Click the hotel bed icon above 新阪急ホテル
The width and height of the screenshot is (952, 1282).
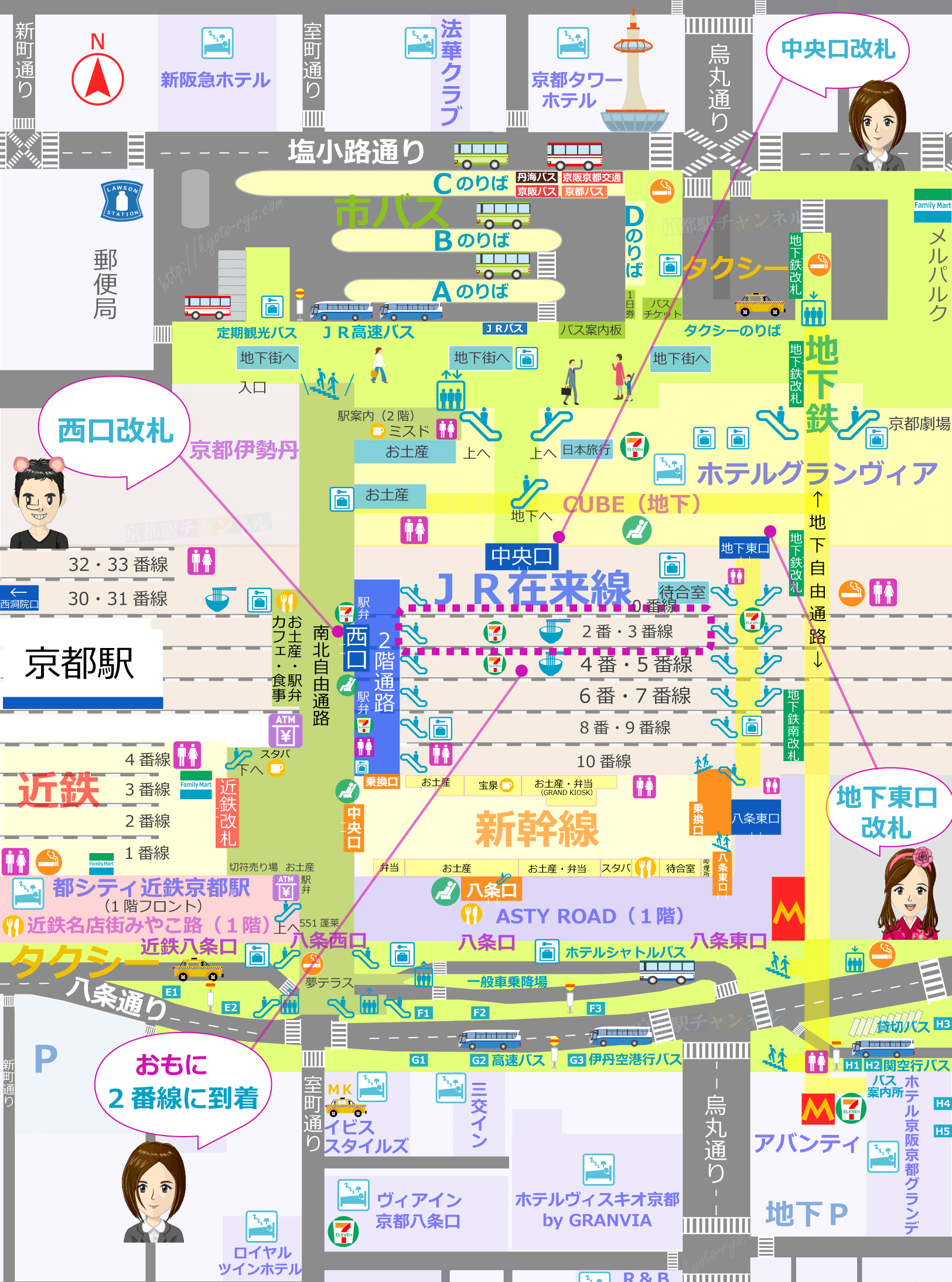coord(217,42)
